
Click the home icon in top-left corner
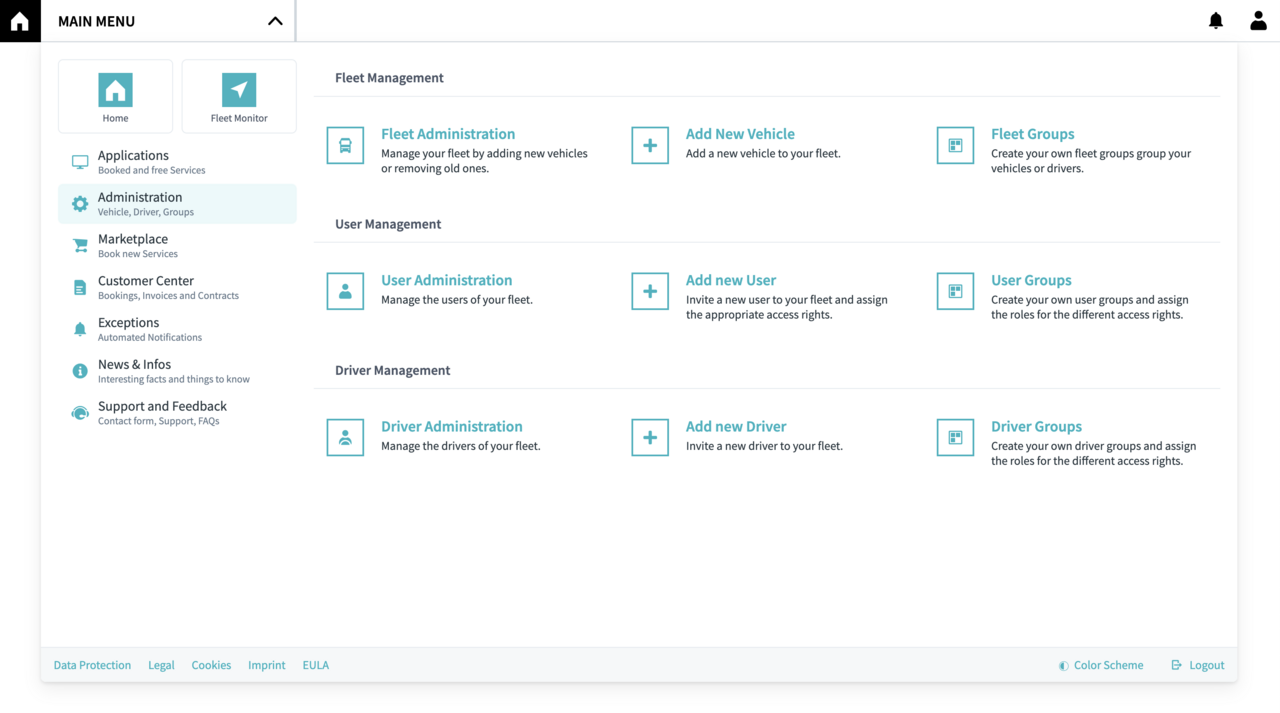[x=20, y=21]
